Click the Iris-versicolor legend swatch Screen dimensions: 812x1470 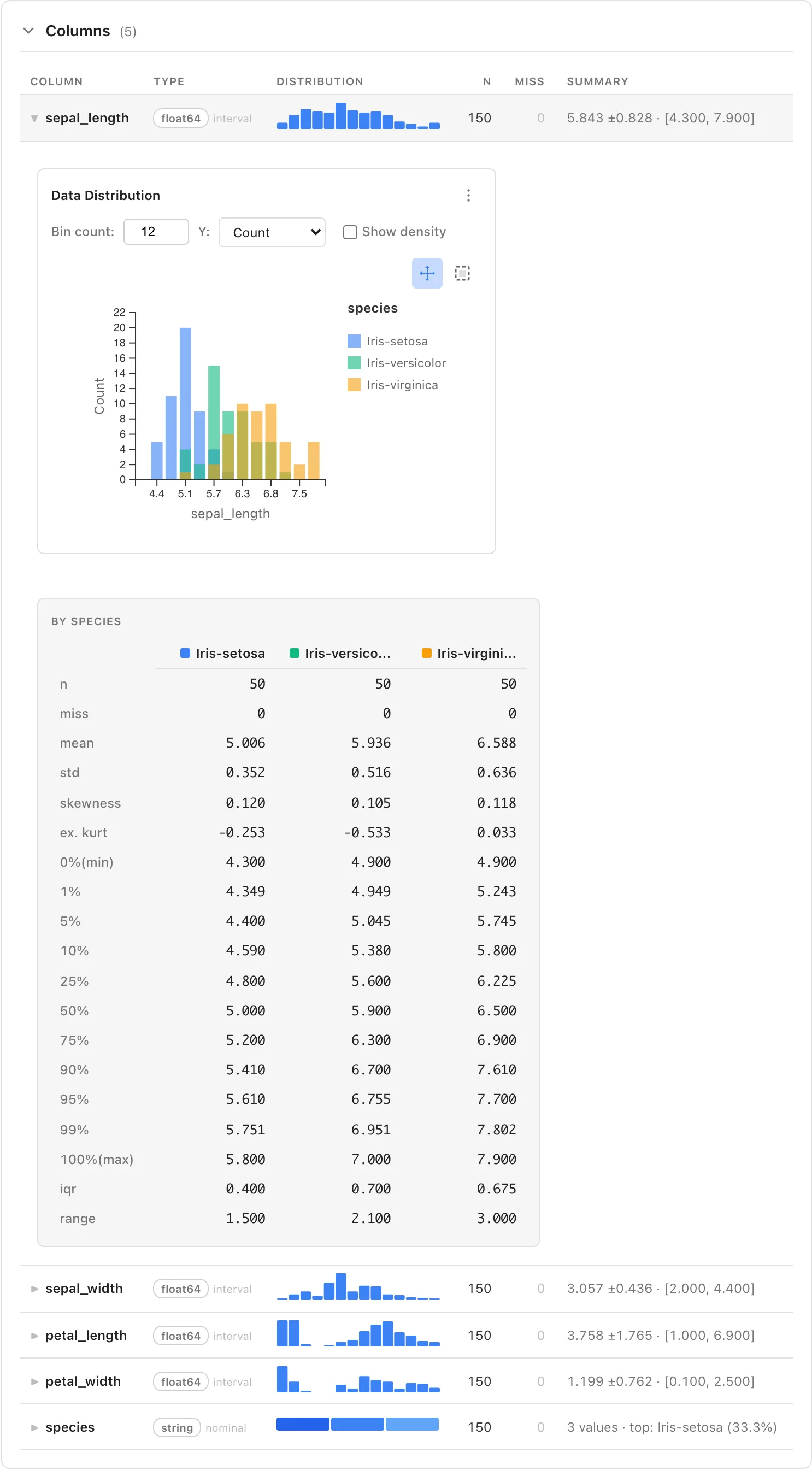[354, 363]
